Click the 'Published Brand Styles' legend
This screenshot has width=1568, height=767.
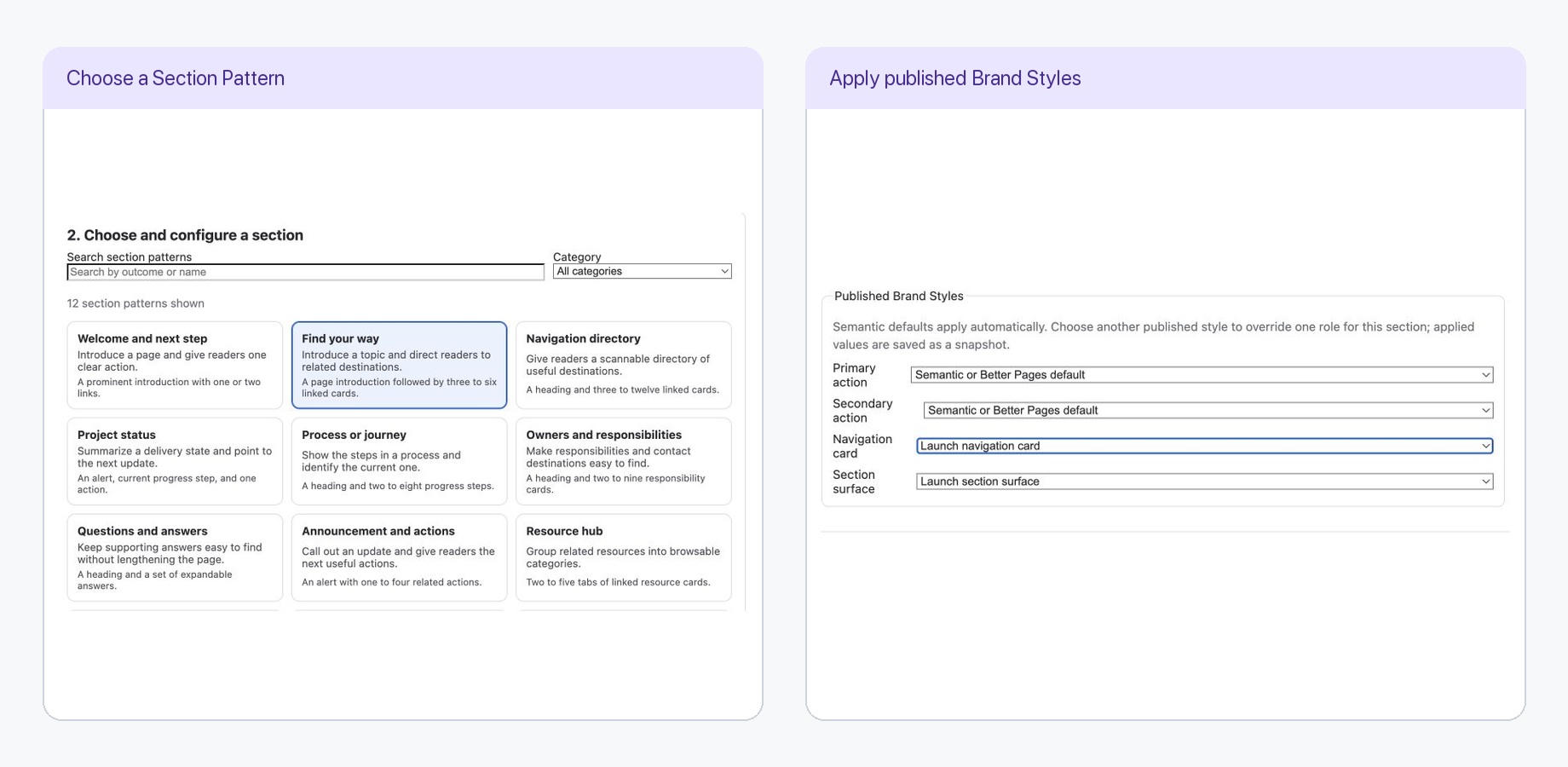pyautogui.click(x=898, y=296)
